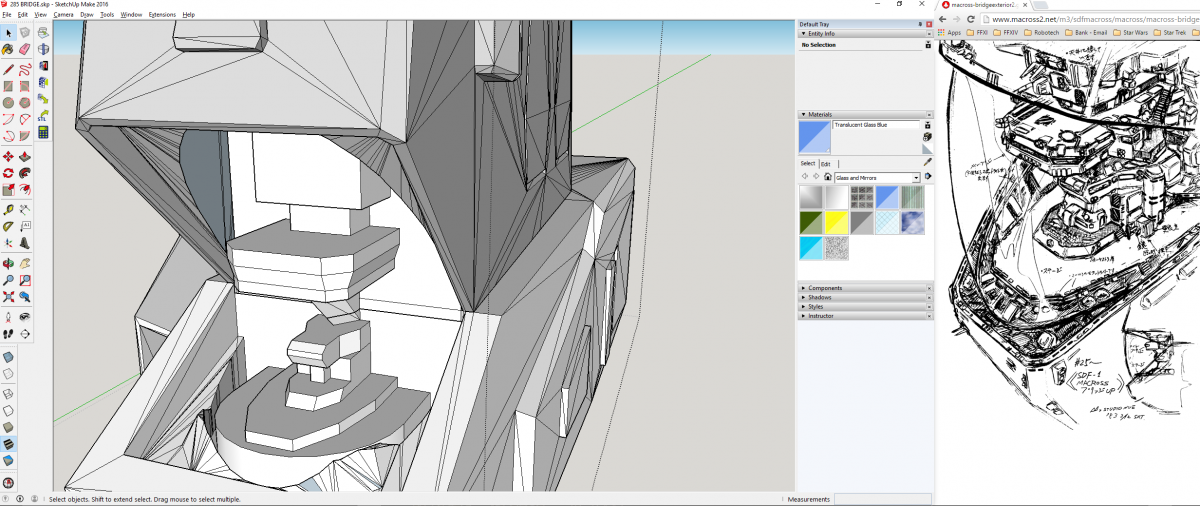Toggle X-Ray face style
The height and width of the screenshot is (506, 1200).
click(x=9, y=356)
